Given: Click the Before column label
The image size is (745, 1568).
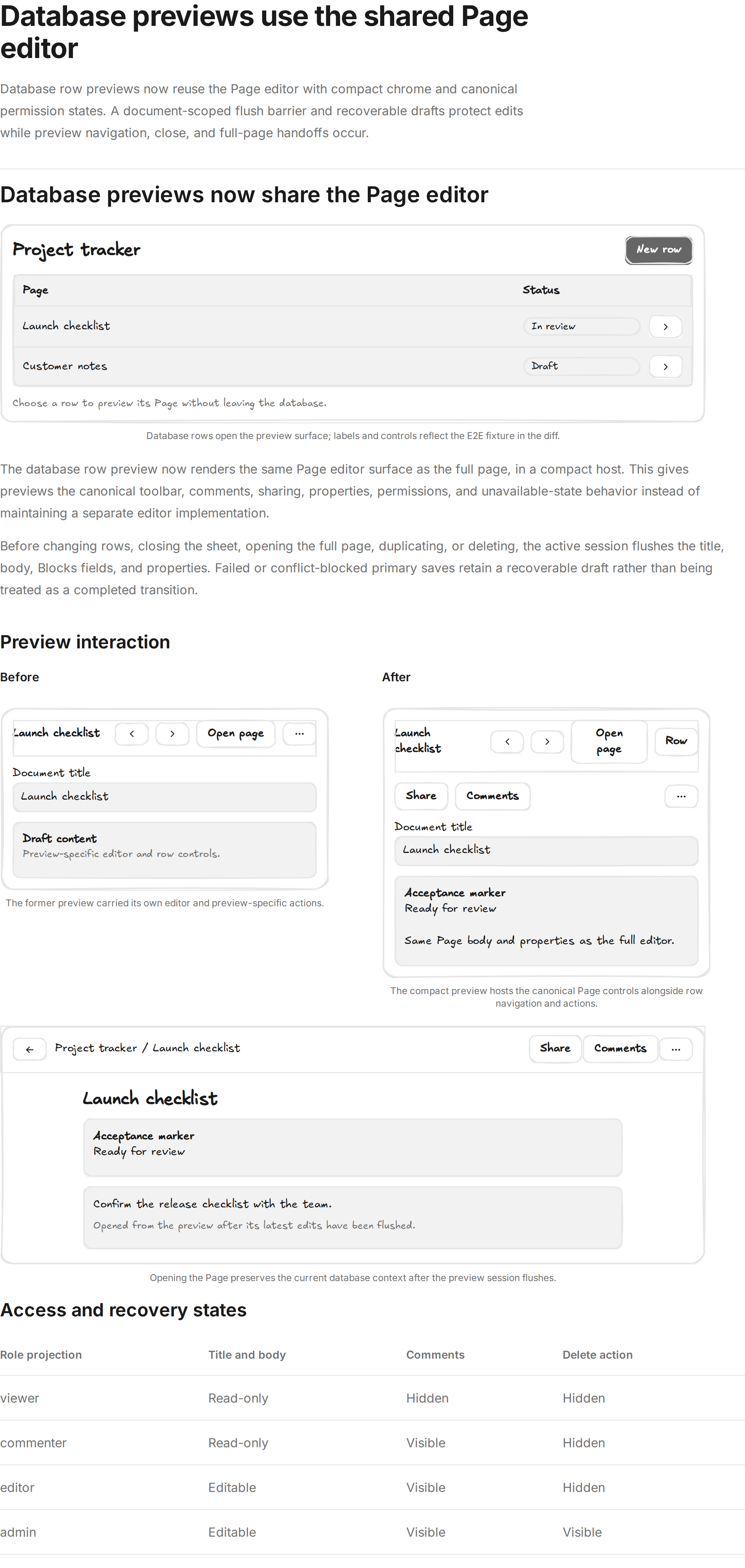Looking at the screenshot, I should tap(20, 677).
